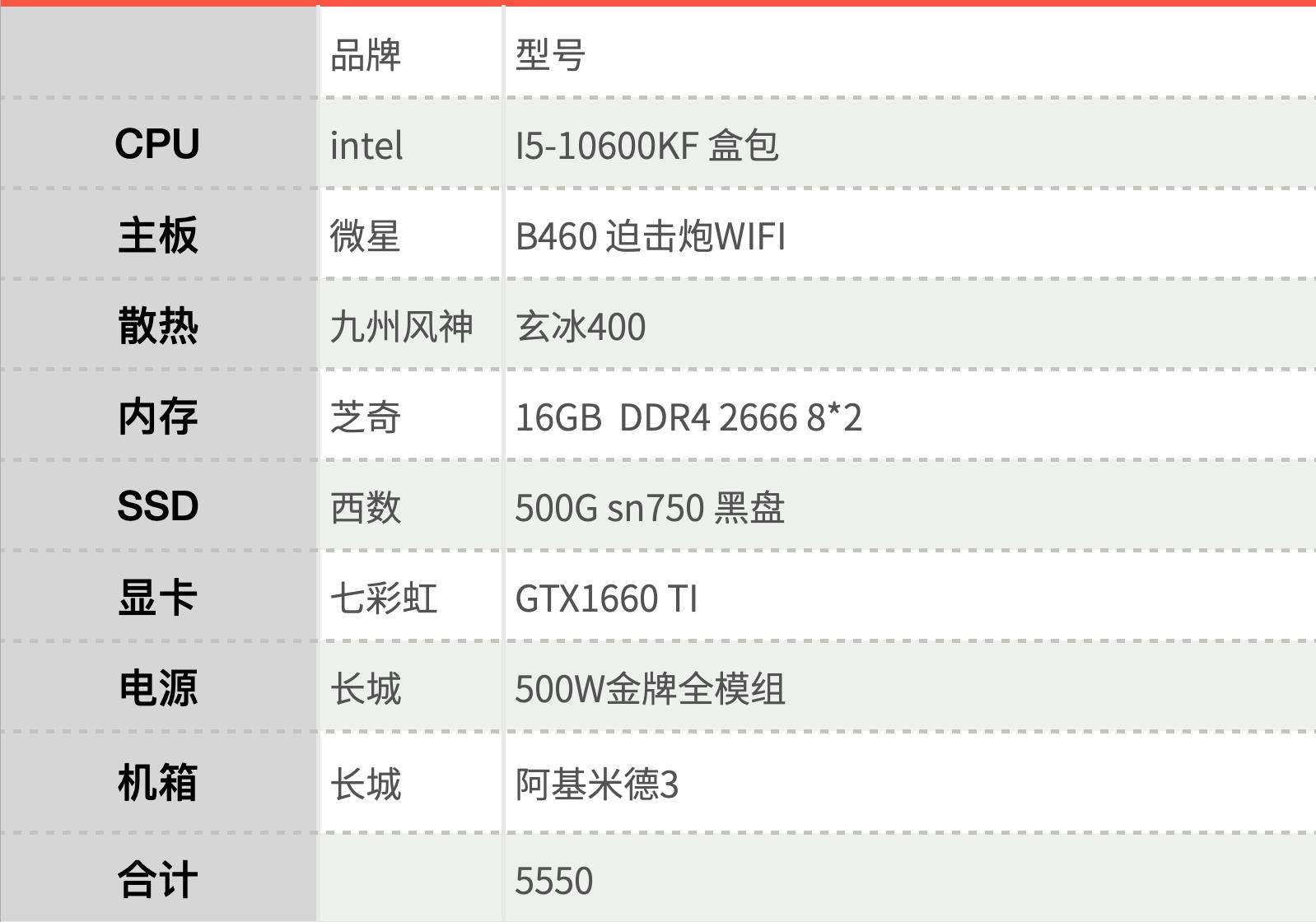
Task: Click the SSD row label
Action: click(157, 506)
